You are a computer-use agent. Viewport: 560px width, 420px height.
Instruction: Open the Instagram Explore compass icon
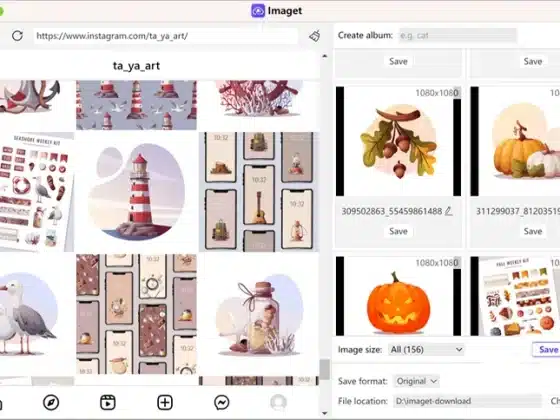tap(51, 402)
